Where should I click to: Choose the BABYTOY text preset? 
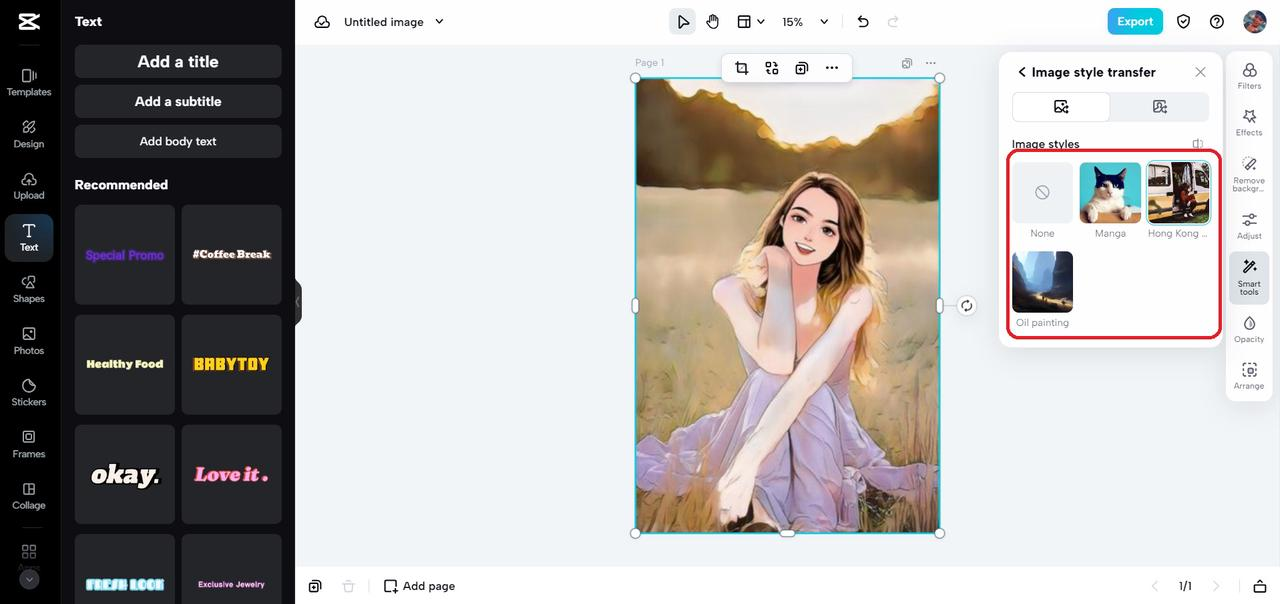pyautogui.click(x=232, y=365)
